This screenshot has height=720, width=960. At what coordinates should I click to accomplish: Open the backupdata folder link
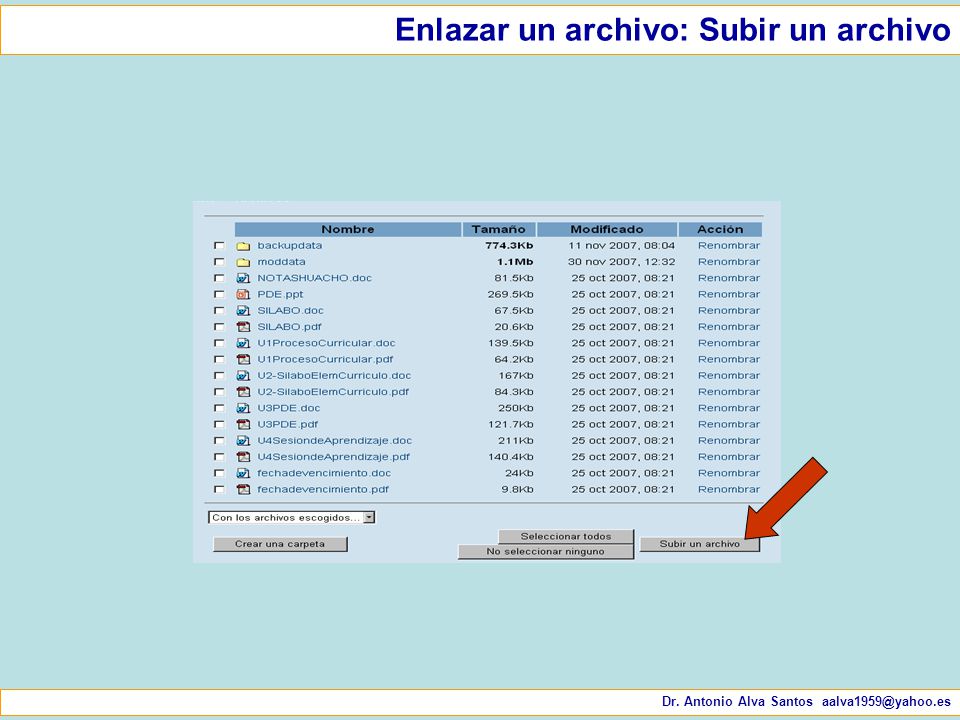pos(290,246)
